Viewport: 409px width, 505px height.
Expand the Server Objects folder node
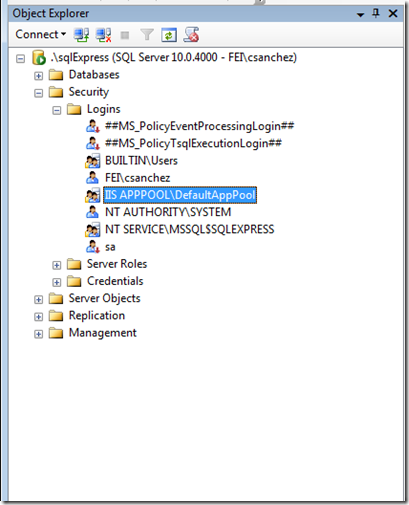pos(39,299)
